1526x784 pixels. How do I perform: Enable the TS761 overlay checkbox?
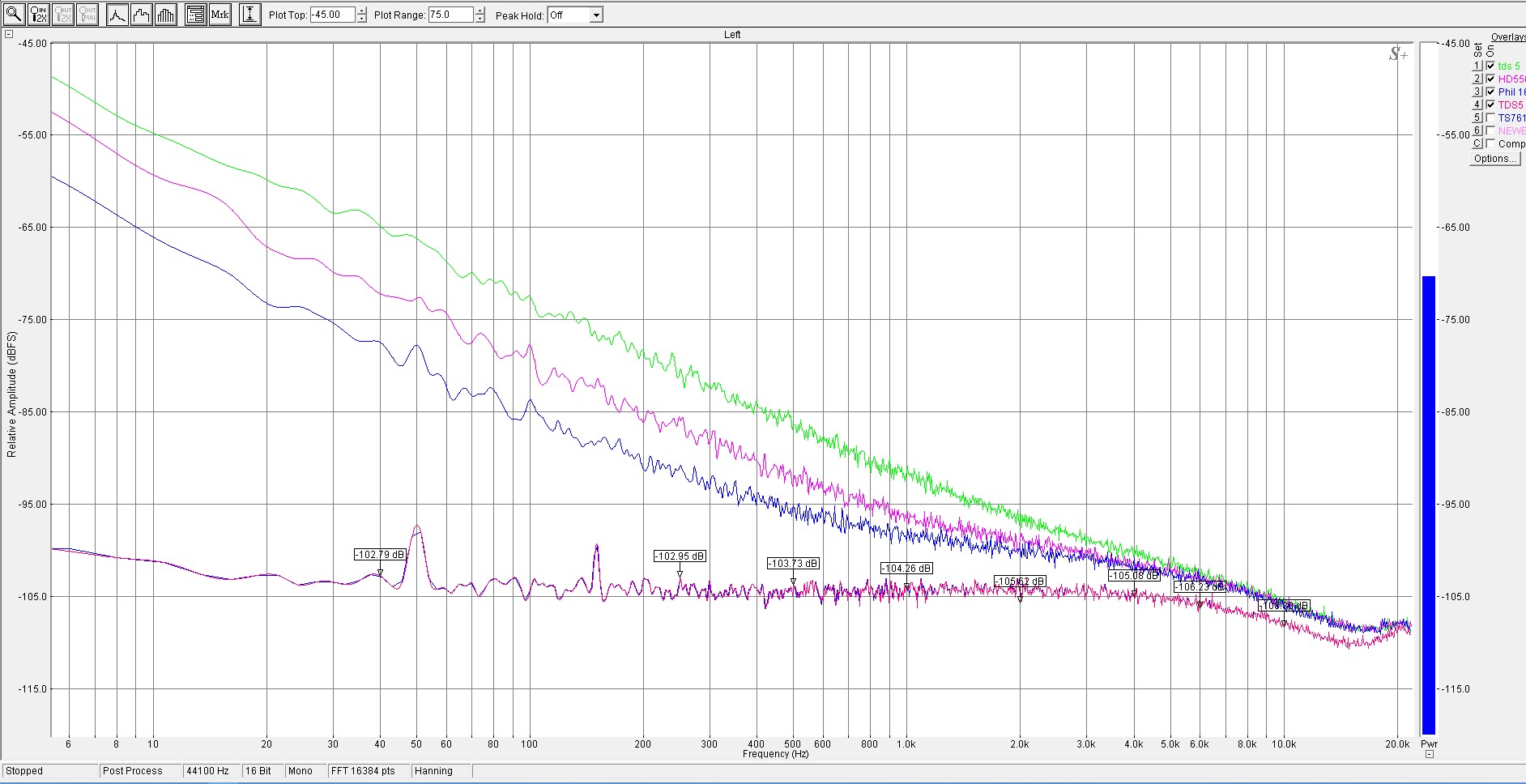point(1490,117)
